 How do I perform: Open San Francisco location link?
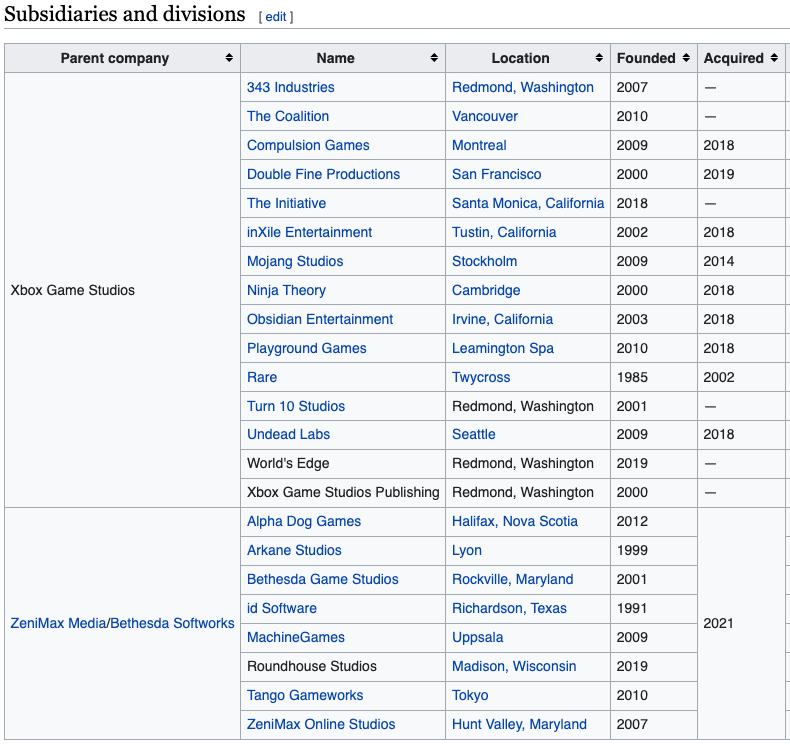click(x=496, y=174)
